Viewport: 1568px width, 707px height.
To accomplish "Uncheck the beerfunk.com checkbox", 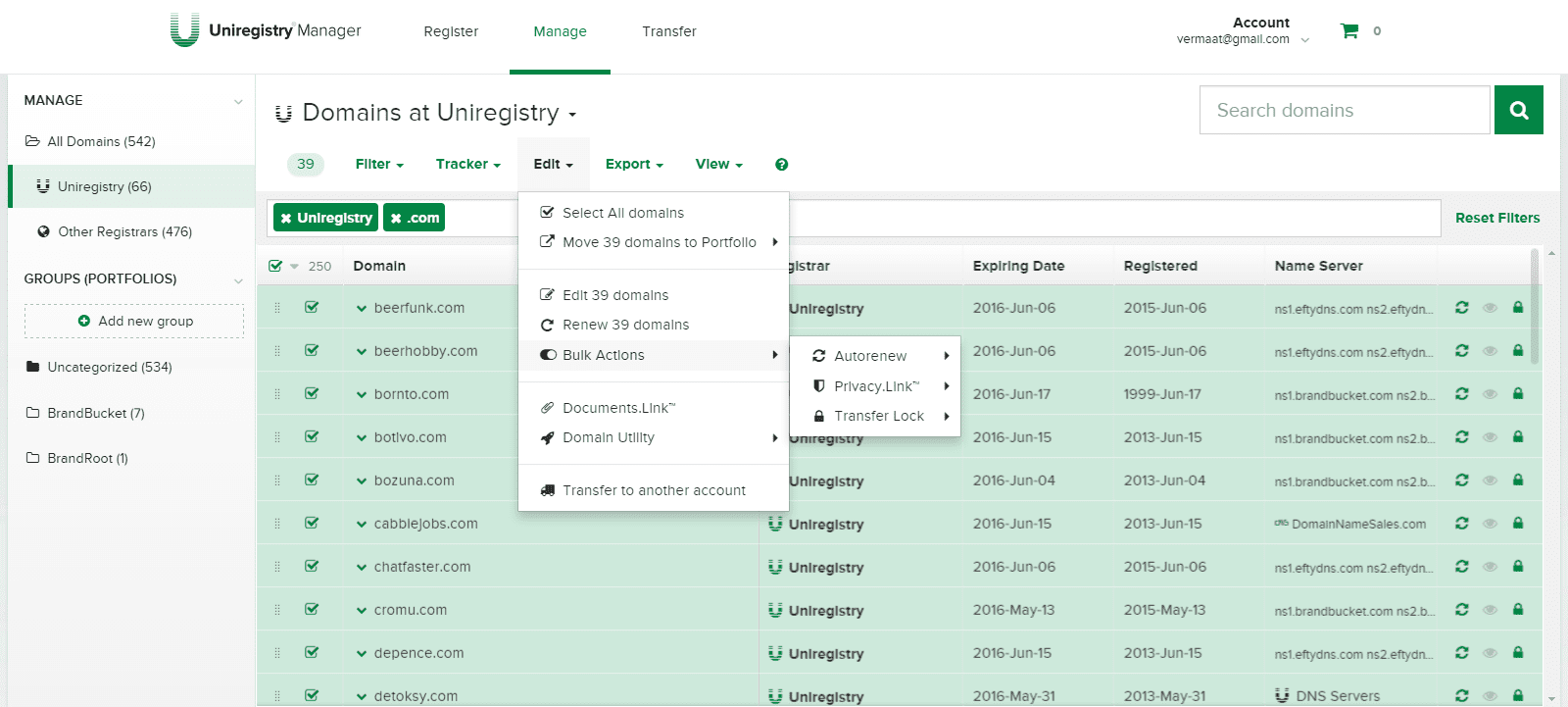I will click(x=312, y=307).
